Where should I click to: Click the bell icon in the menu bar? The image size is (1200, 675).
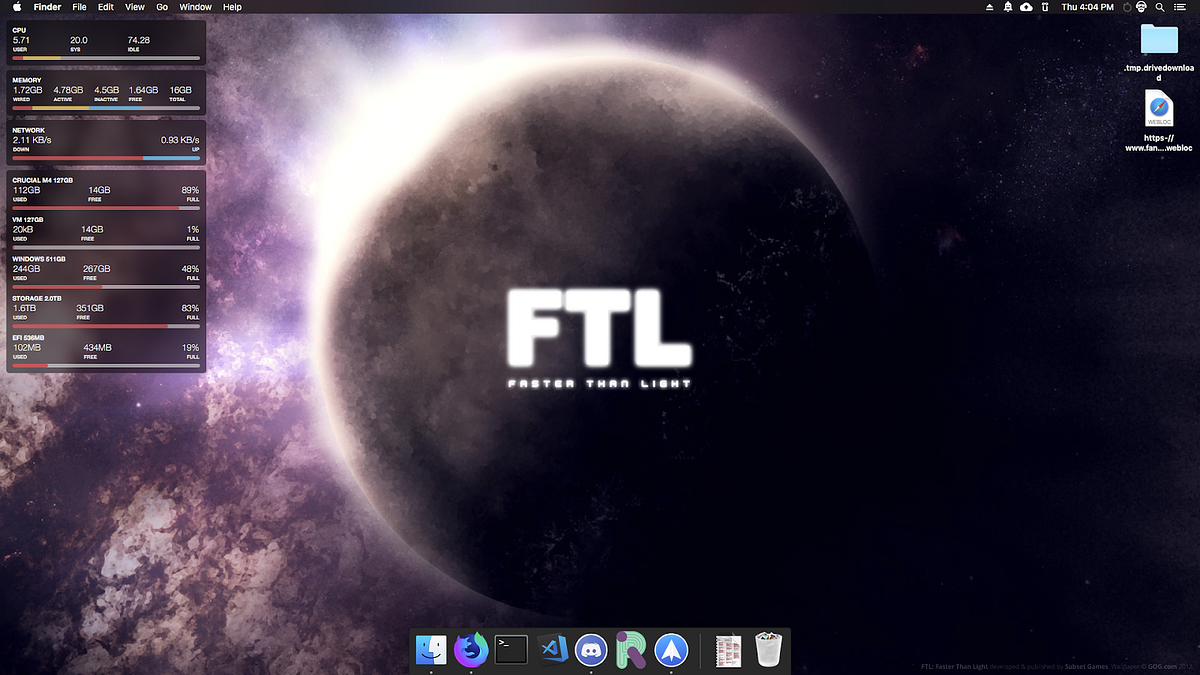pos(1008,7)
